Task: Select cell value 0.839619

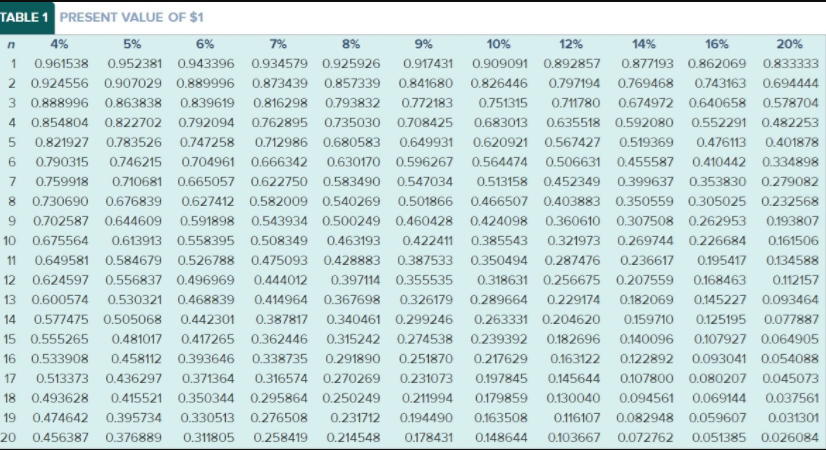Action: point(207,103)
